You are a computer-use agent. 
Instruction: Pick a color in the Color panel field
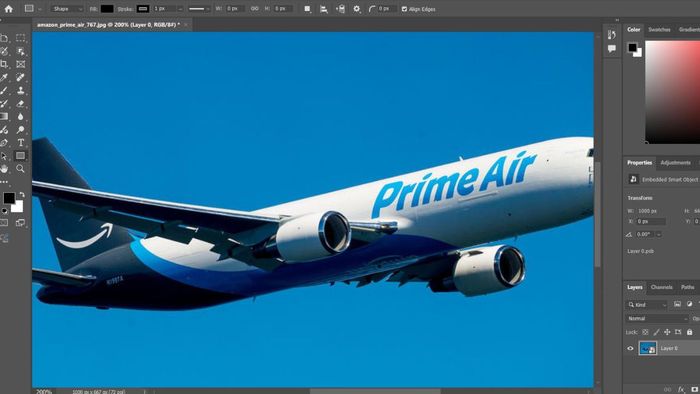click(x=672, y=91)
